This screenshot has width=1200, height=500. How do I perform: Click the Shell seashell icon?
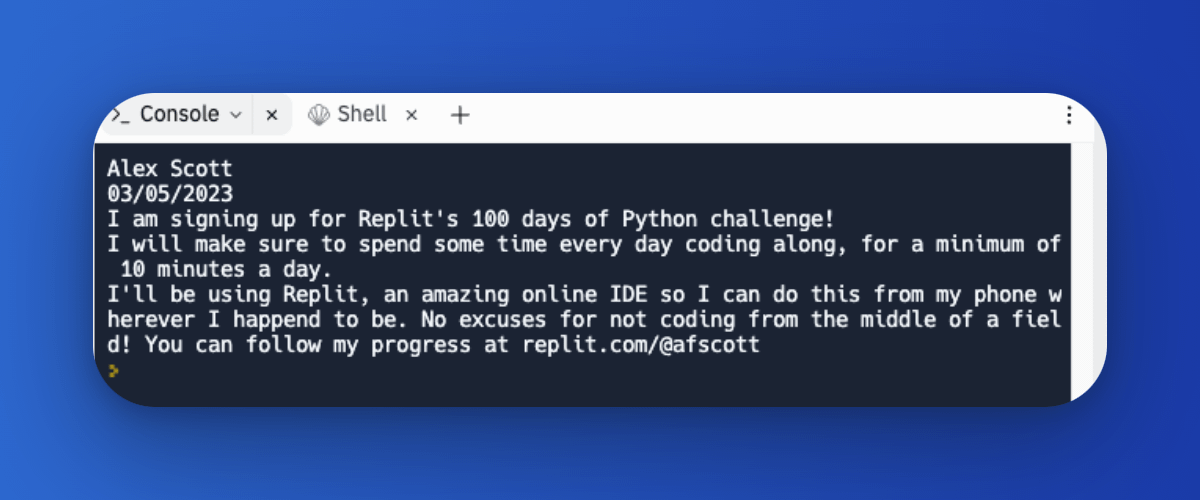coord(318,115)
